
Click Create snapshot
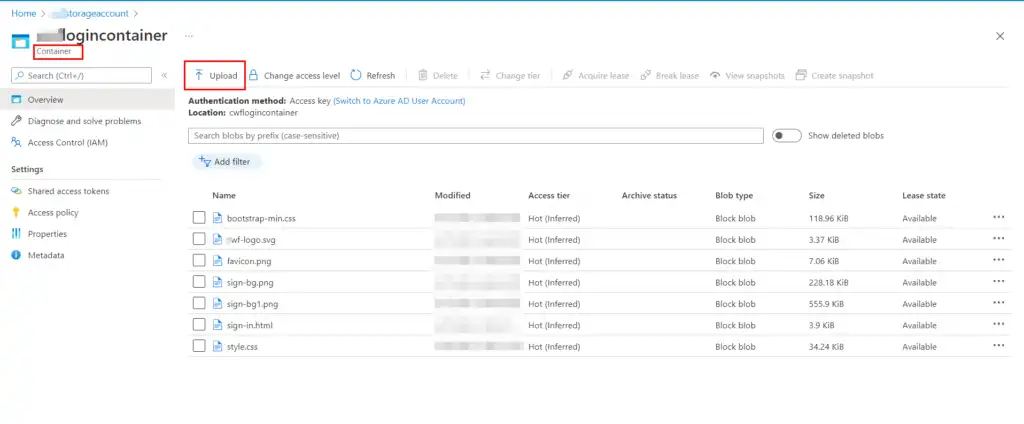click(x=835, y=76)
